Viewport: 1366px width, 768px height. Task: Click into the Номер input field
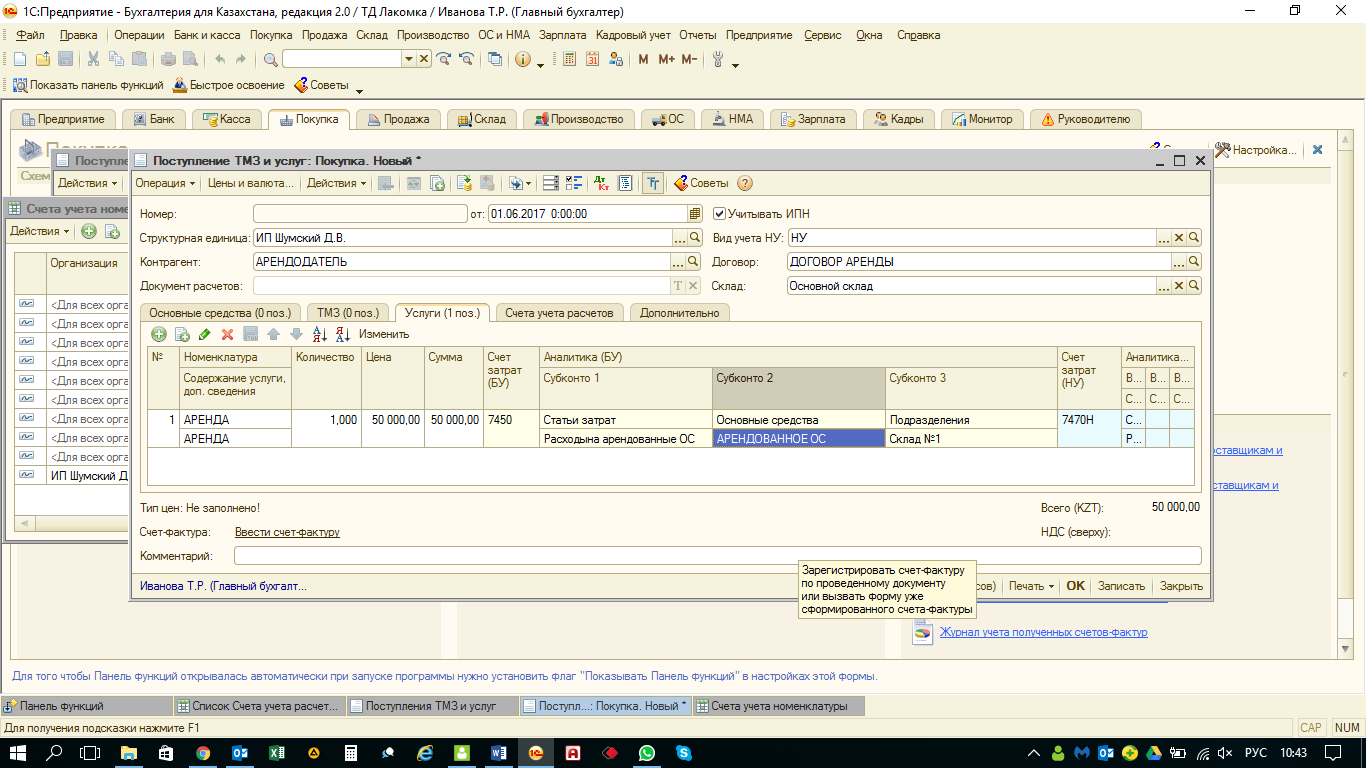point(360,213)
